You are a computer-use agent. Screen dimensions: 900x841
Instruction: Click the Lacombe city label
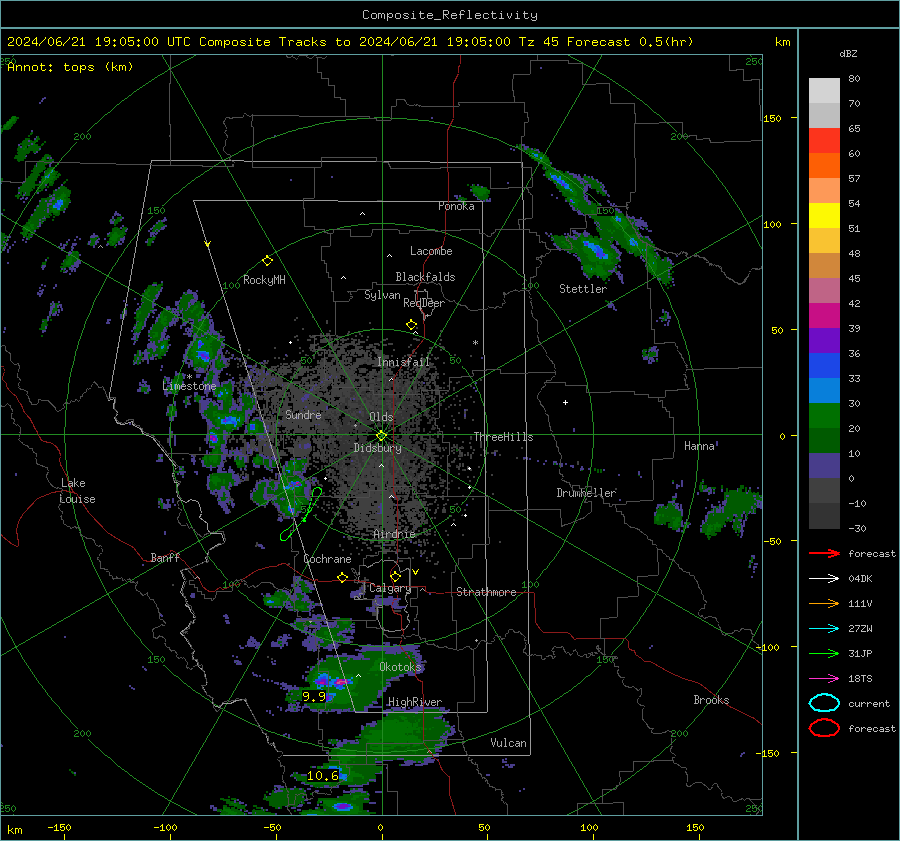coord(431,251)
